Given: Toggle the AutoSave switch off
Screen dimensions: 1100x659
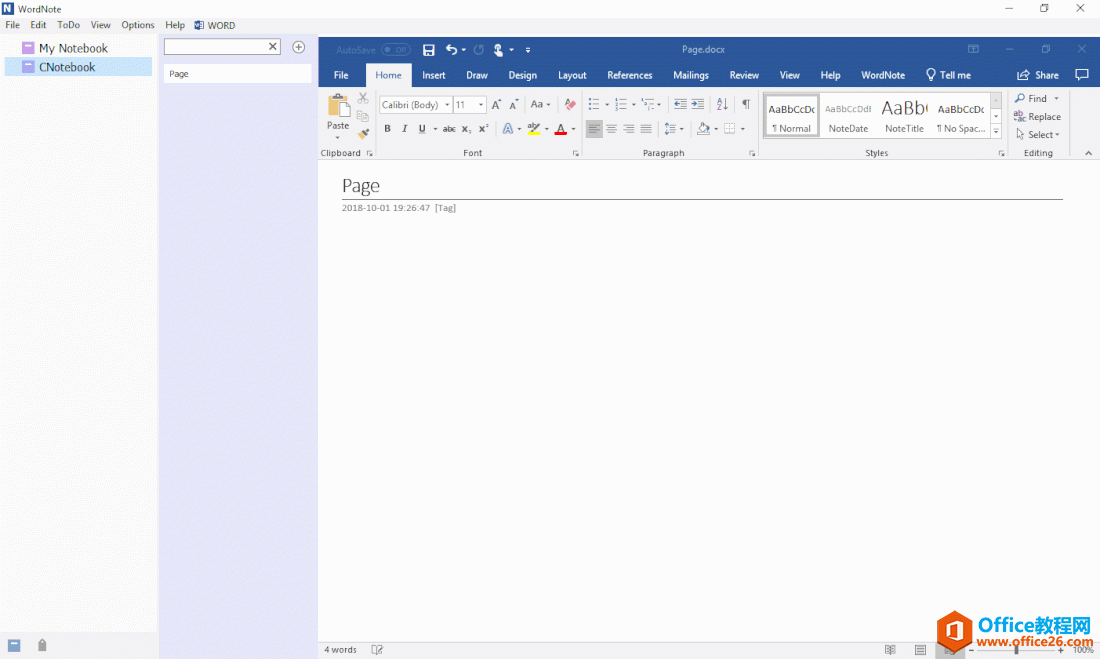Looking at the screenshot, I should click(396, 49).
